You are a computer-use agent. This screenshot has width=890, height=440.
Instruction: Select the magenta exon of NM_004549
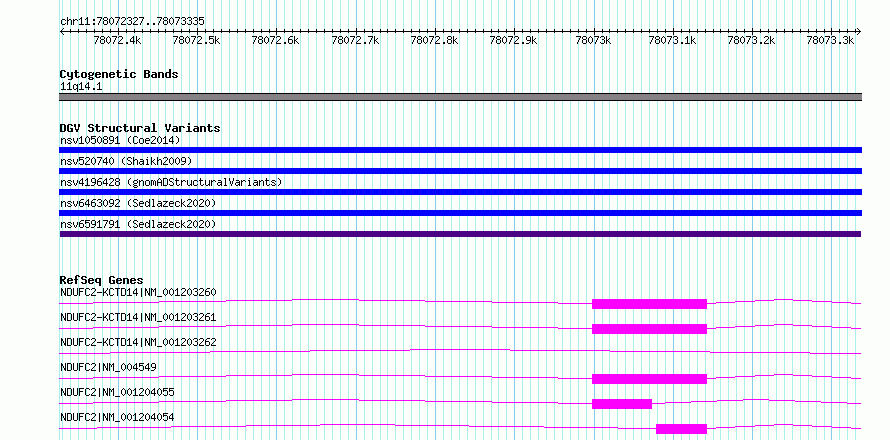click(649, 379)
